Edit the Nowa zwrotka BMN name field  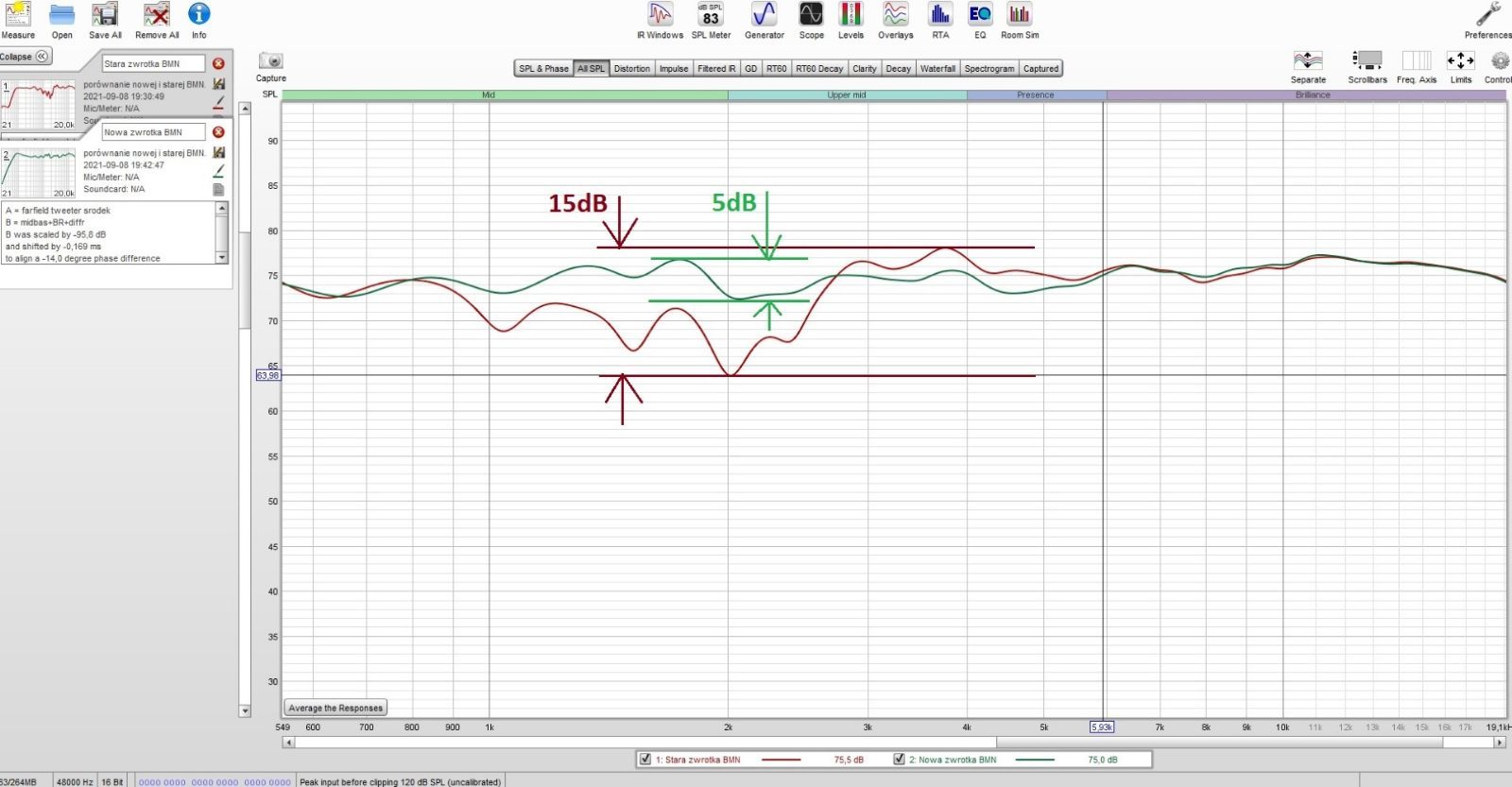pos(153,132)
